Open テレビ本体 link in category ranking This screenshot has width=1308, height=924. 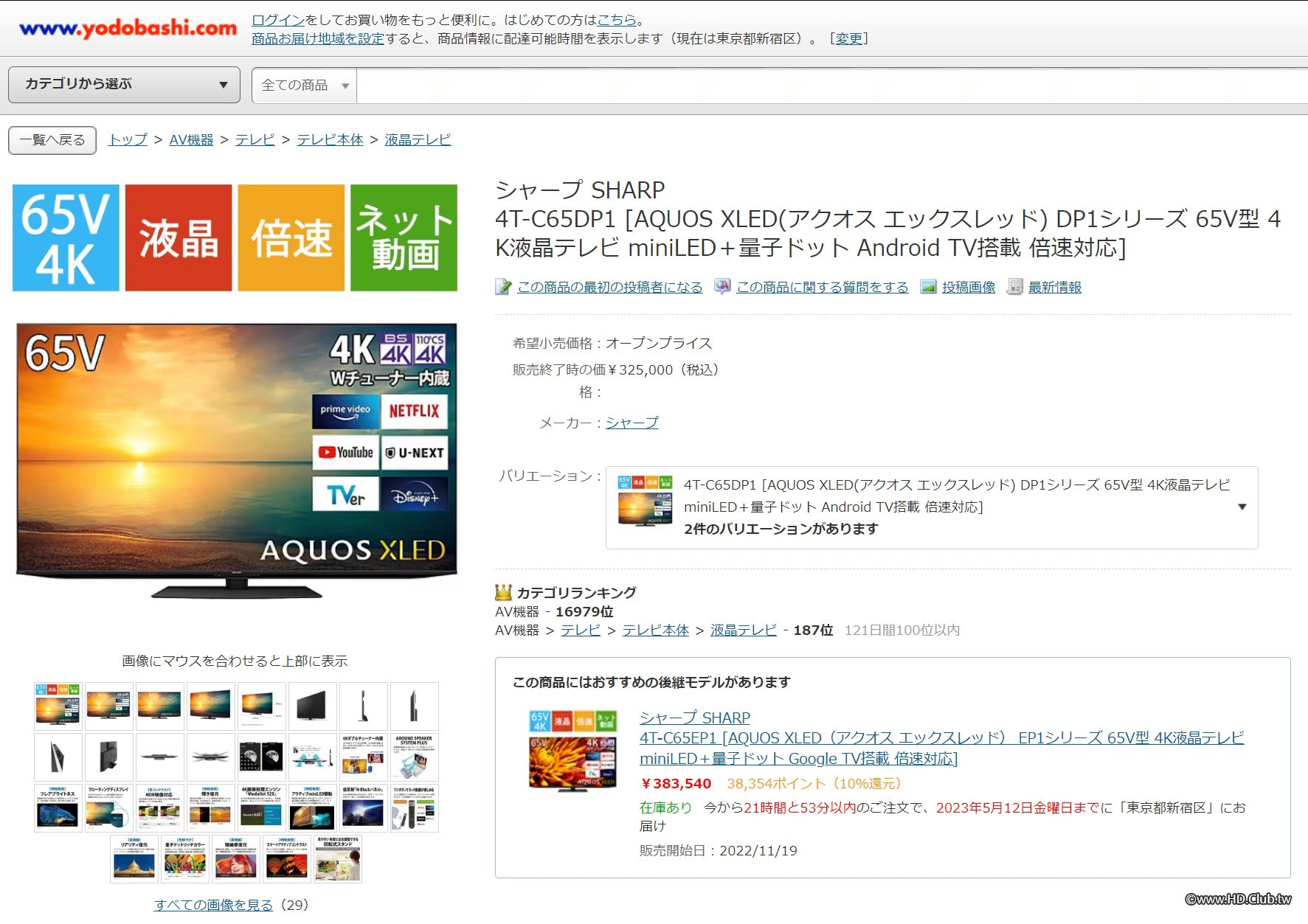(656, 630)
